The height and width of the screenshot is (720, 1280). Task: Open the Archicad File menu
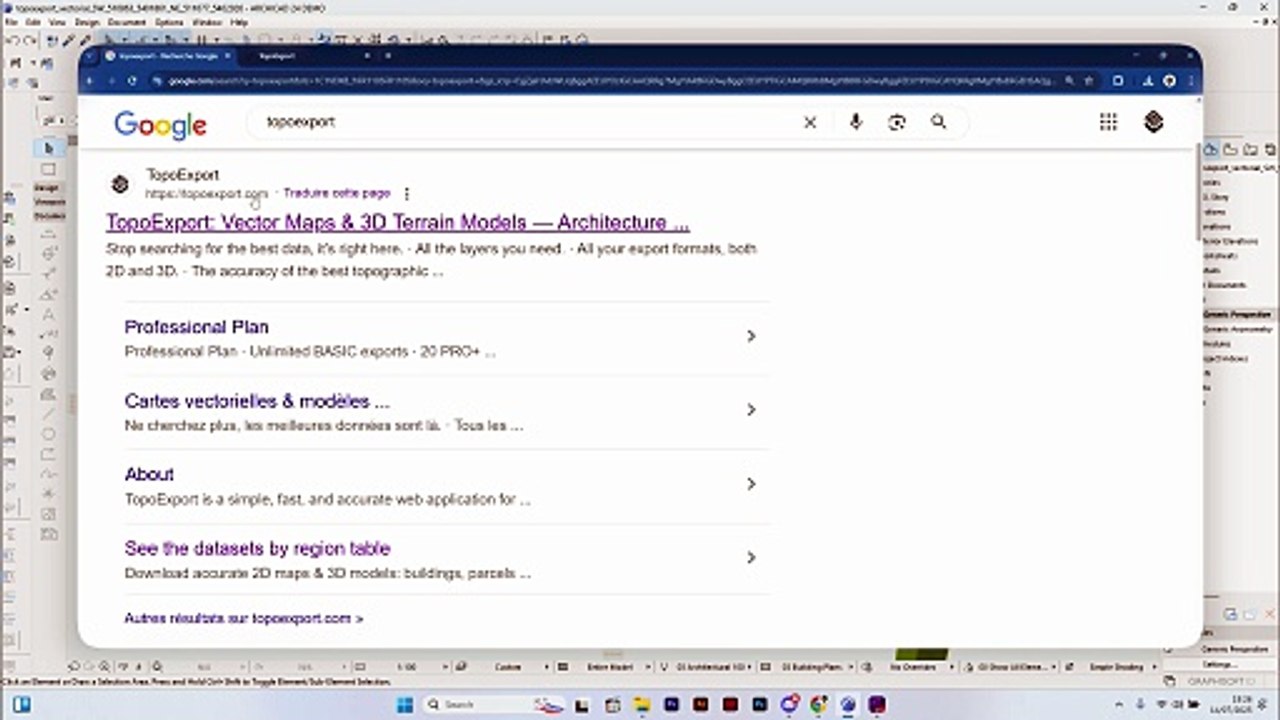pyautogui.click(x=10, y=22)
